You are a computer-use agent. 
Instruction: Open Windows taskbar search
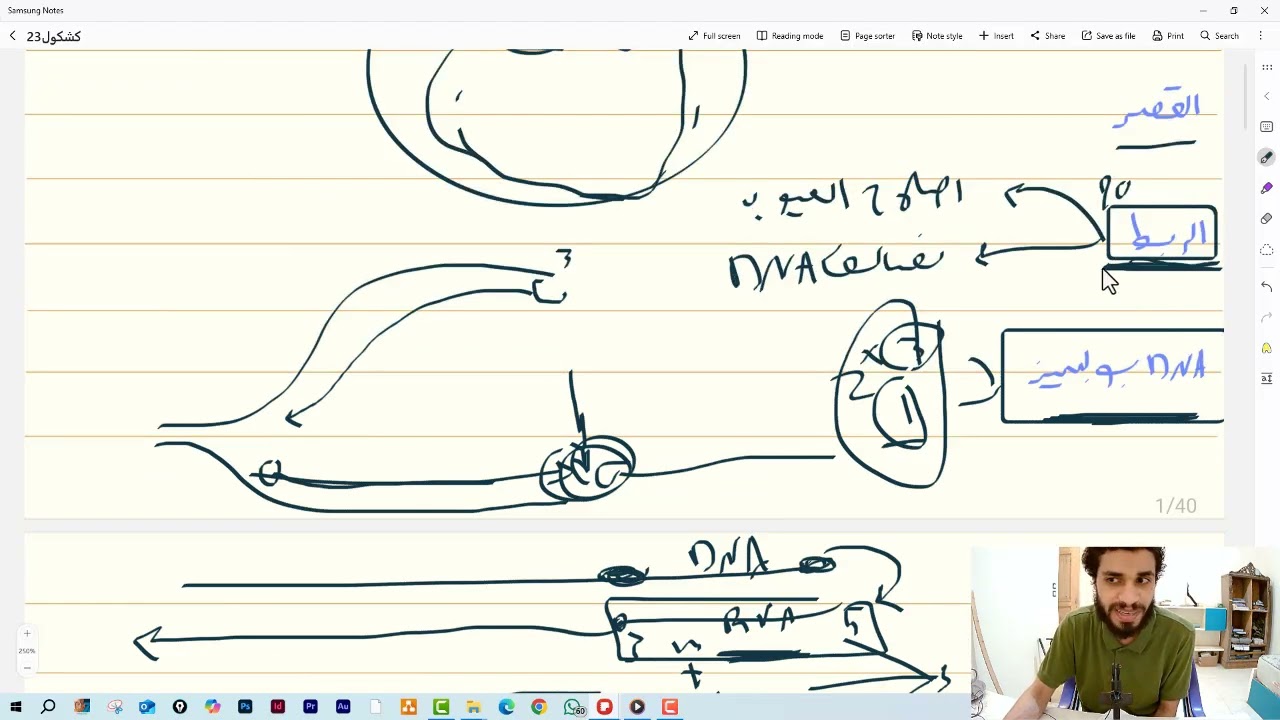tap(48, 707)
